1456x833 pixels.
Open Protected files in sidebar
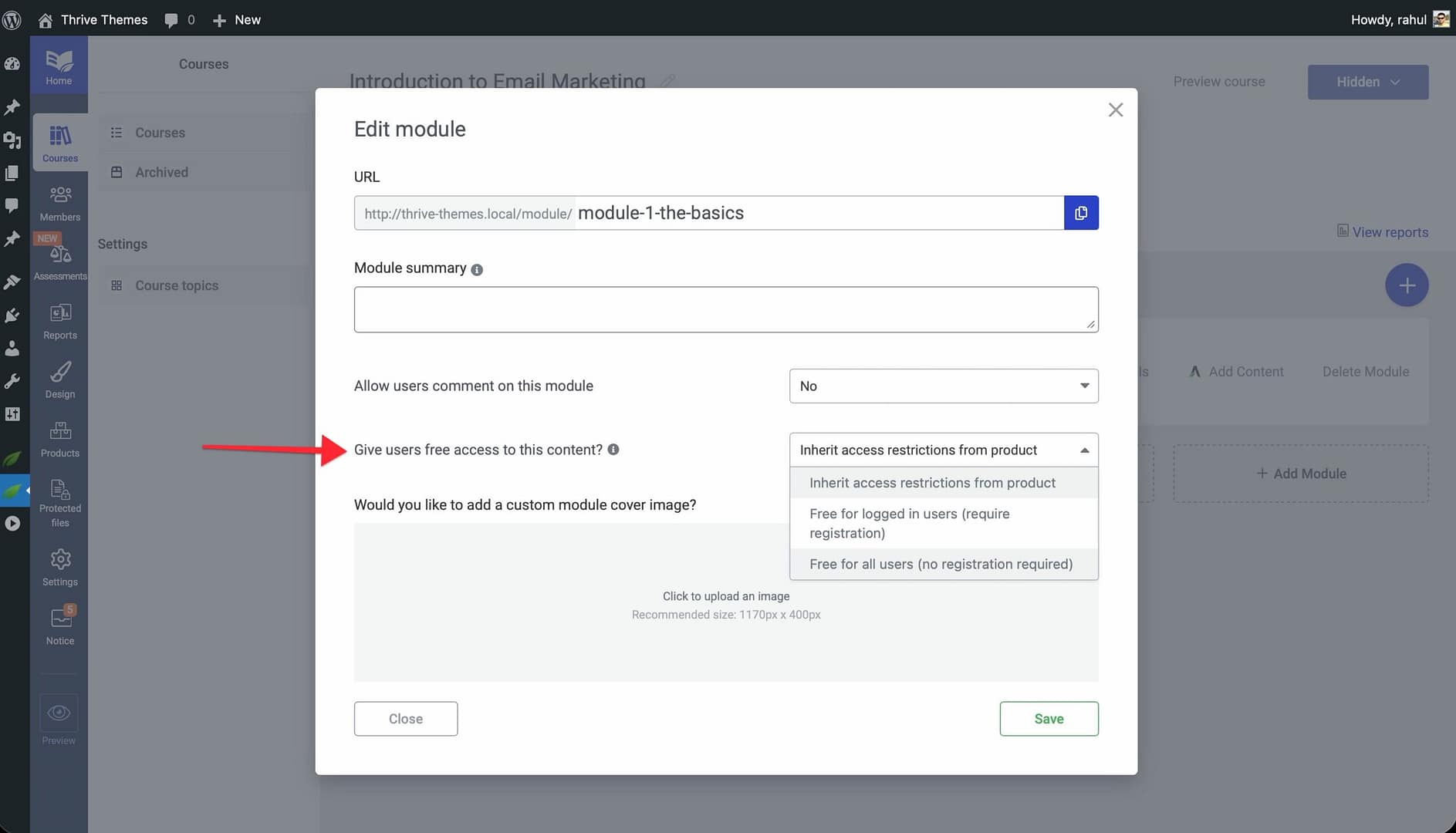click(x=60, y=501)
